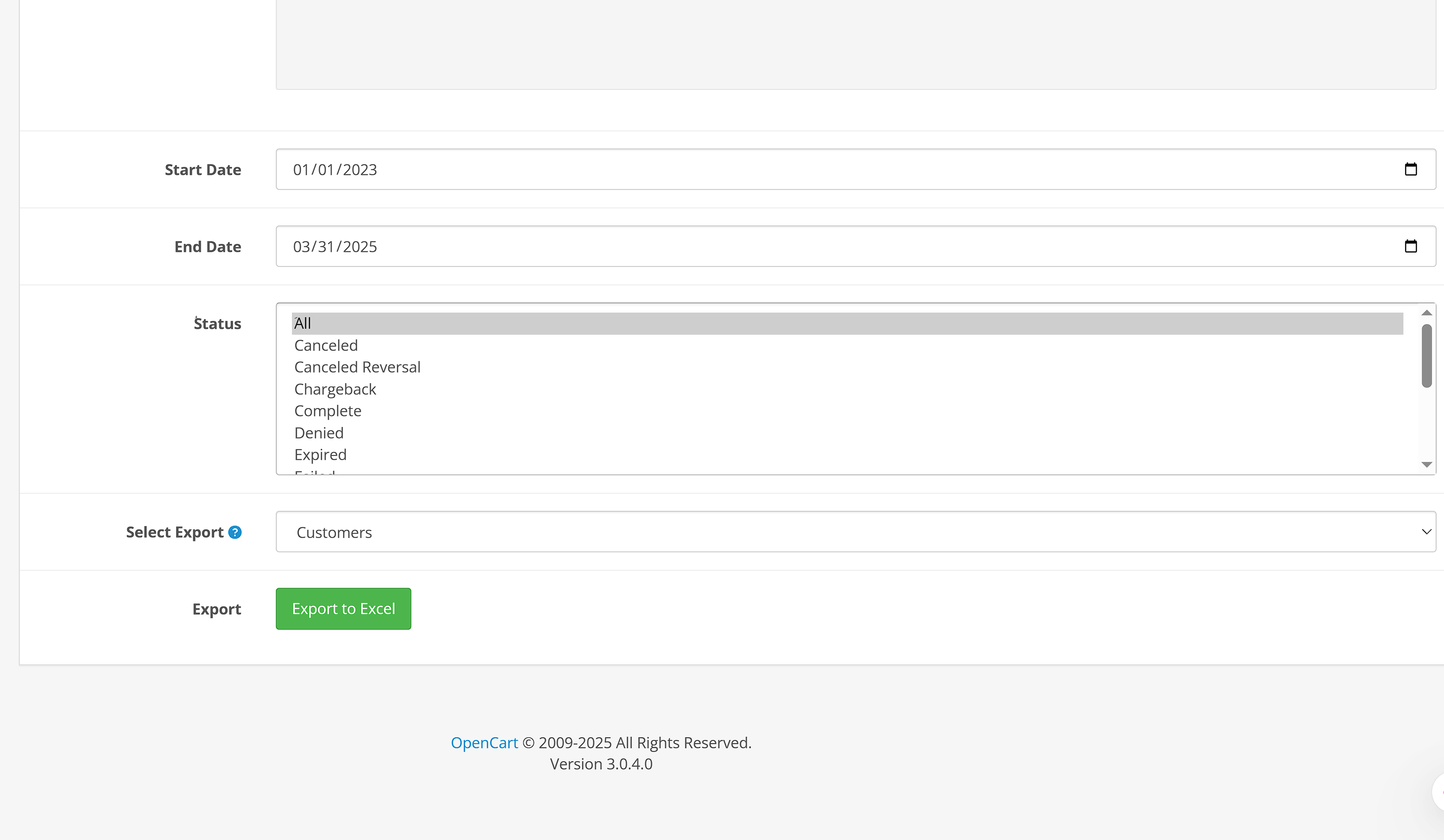Pick Expired status option
Viewport: 1444px width, 840px height.
point(320,455)
